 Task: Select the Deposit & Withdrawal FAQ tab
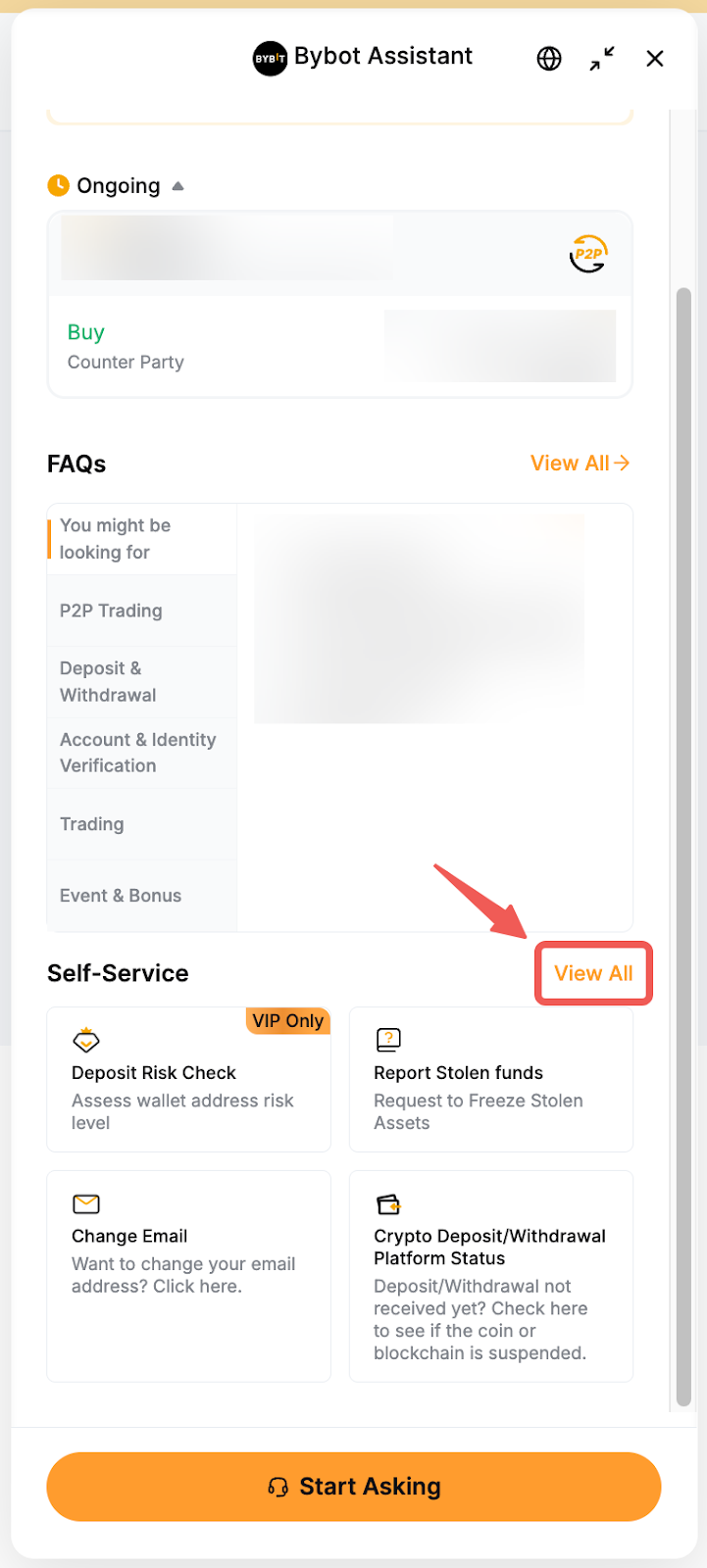pyautogui.click(x=108, y=681)
